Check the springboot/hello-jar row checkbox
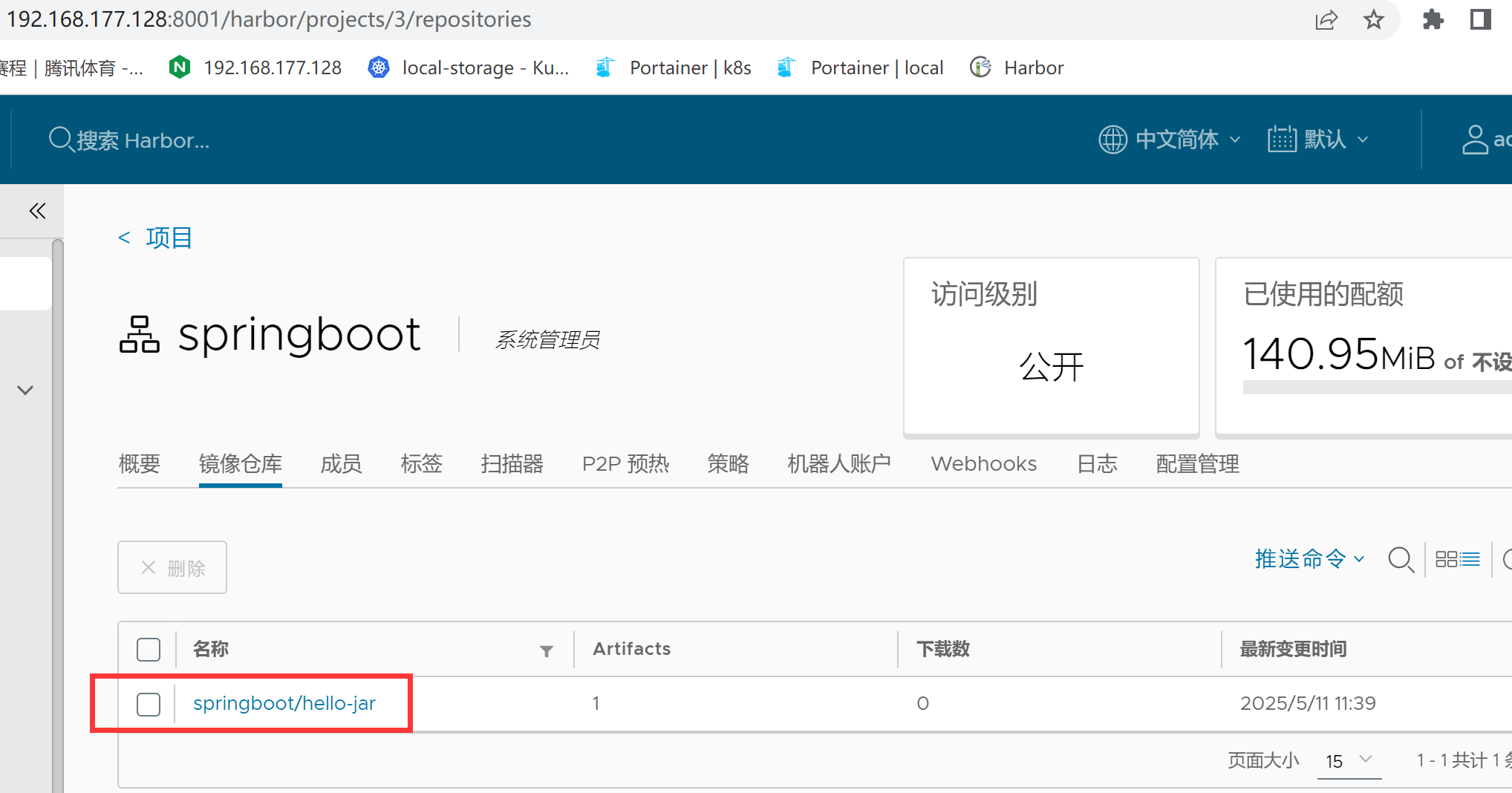This screenshot has height=793, width=1512. (149, 704)
